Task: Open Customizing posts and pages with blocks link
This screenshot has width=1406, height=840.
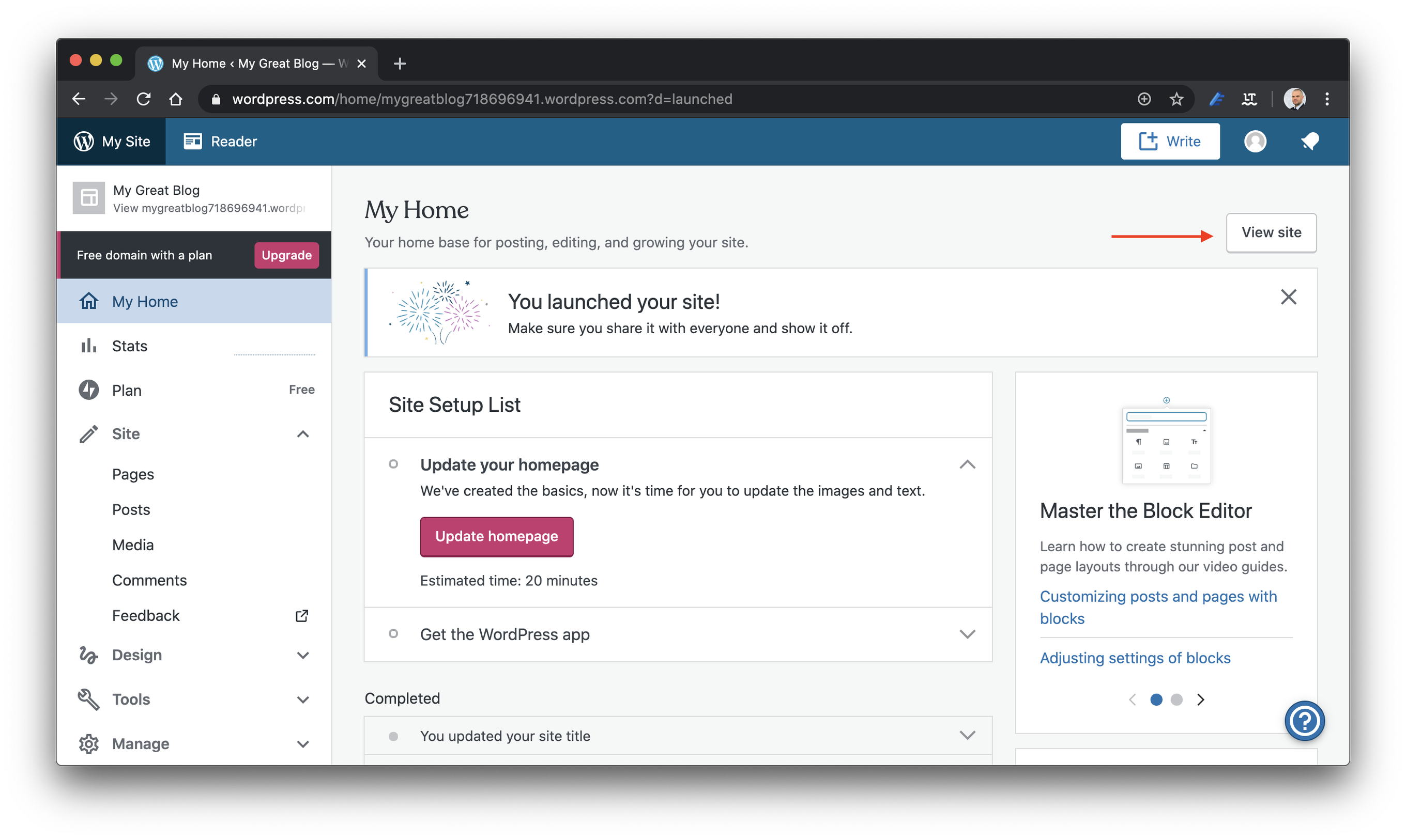Action: tap(1158, 608)
